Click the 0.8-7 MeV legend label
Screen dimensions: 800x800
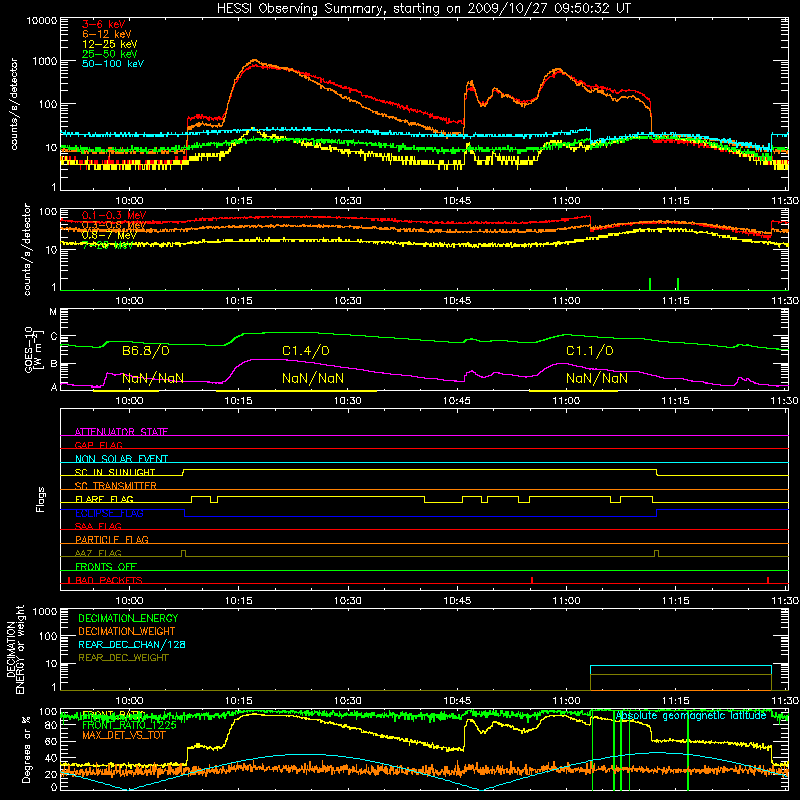point(109,235)
